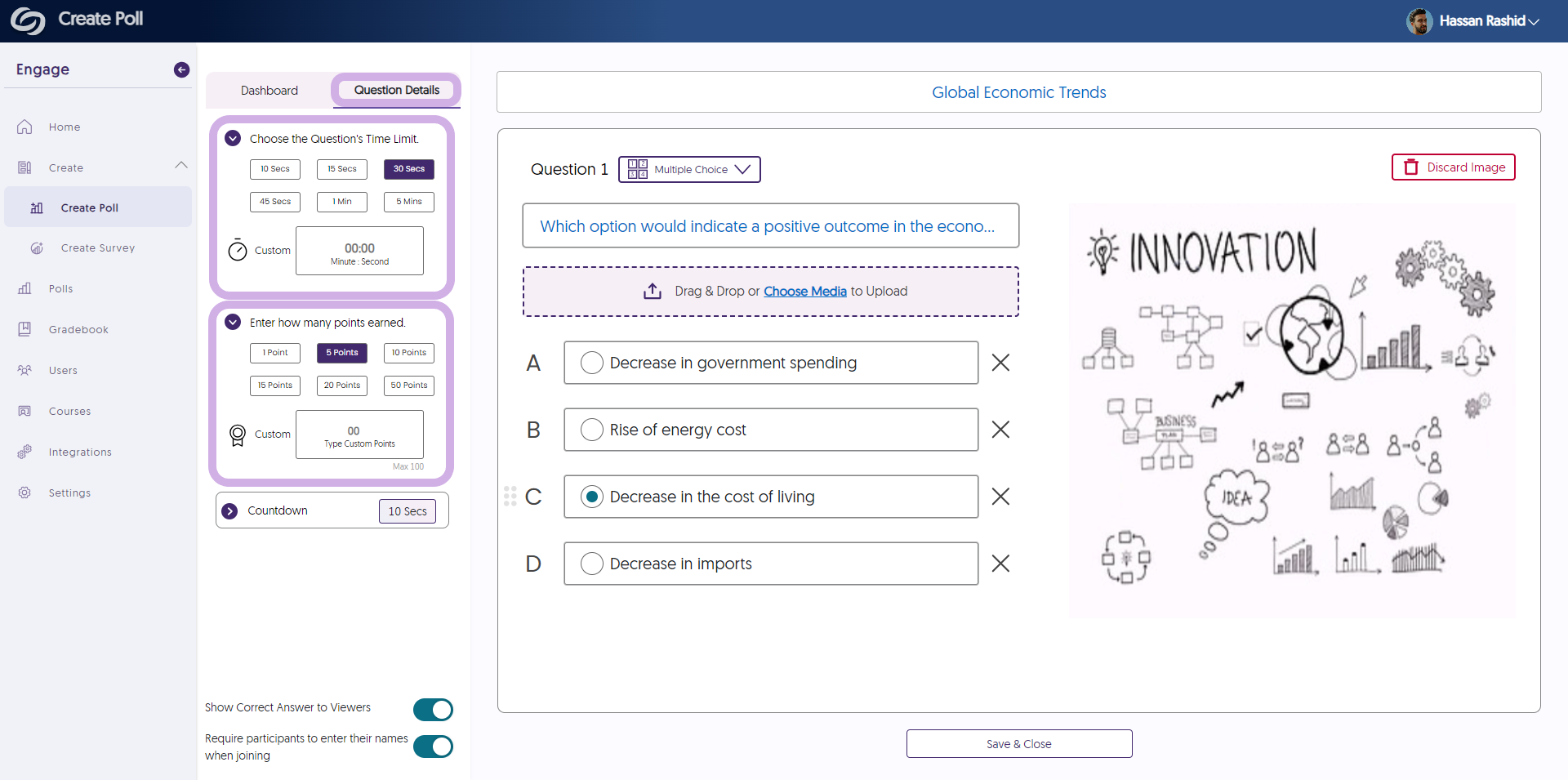This screenshot has width=1568, height=780.
Task: Open the Multiple Choice question type dropdown
Action: 689,170
